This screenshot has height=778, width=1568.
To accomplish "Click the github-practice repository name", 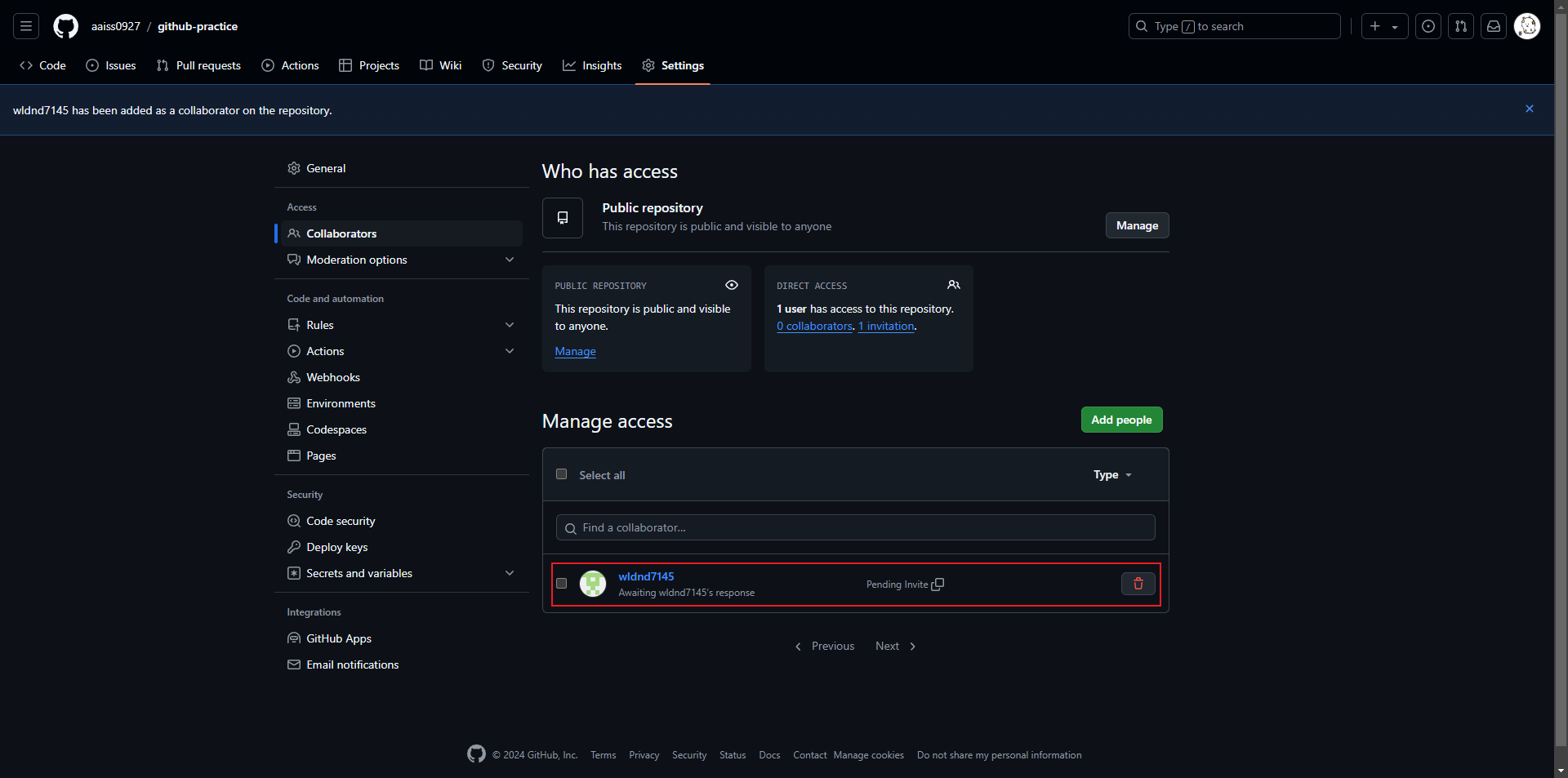I will (x=198, y=26).
